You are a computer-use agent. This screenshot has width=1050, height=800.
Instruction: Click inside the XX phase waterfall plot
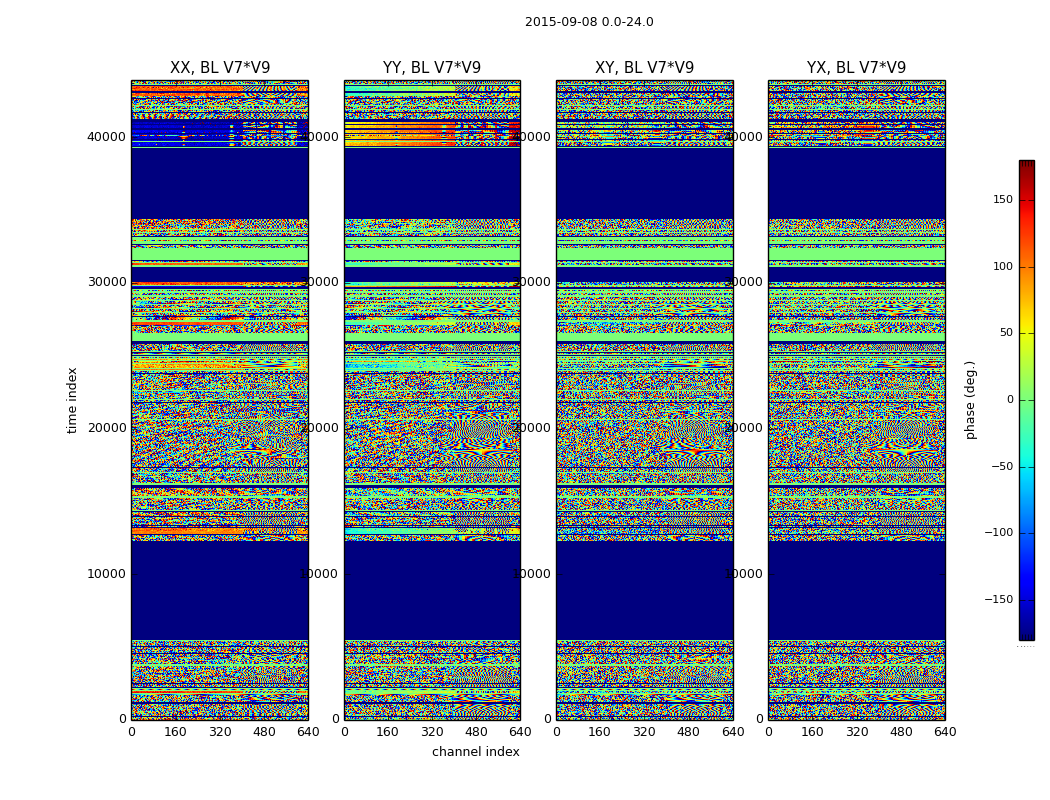(220, 400)
